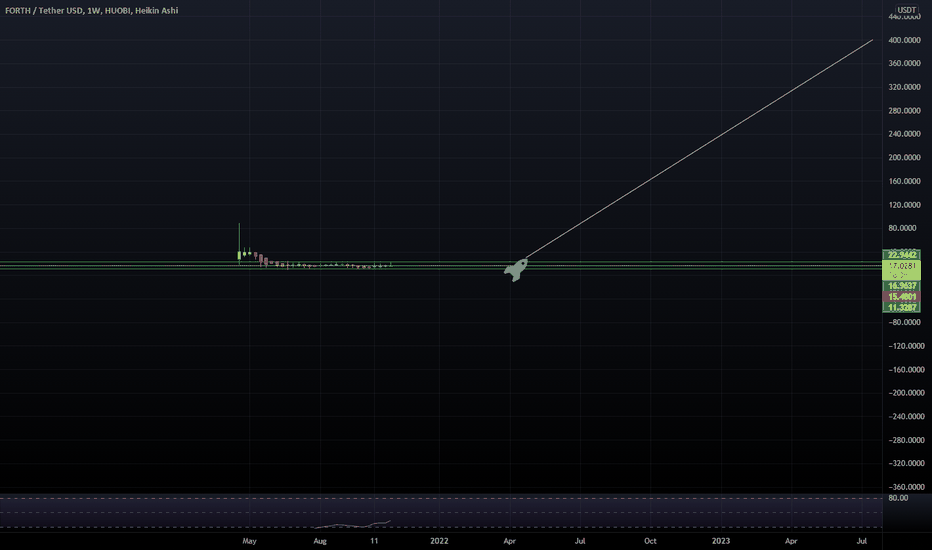Click the 11 date label on time axis
Image resolution: width=932 pixels, height=550 pixels.
[374, 541]
